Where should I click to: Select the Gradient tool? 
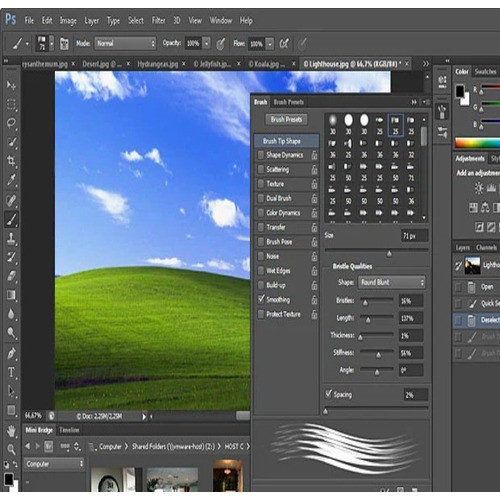pos(11,295)
